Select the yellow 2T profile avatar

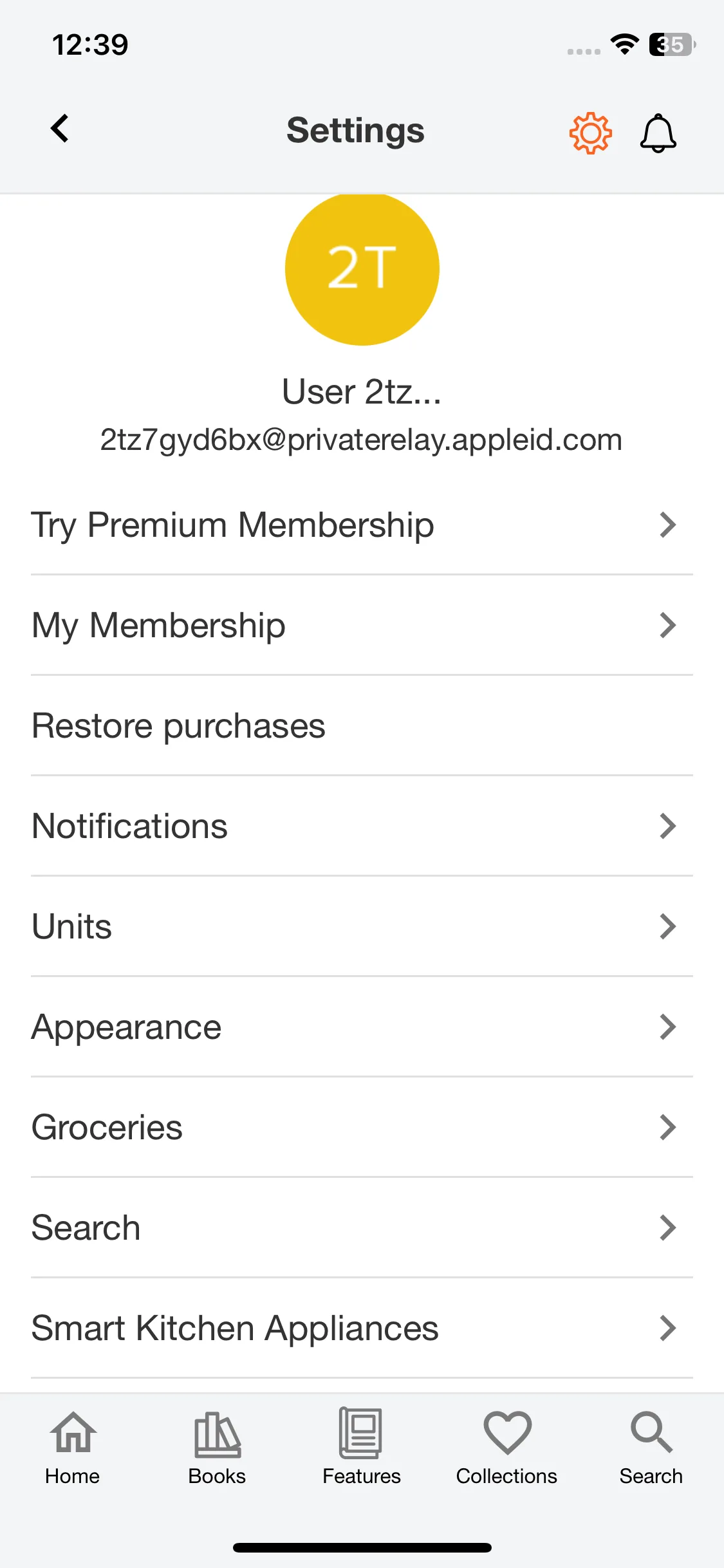(362, 269)
